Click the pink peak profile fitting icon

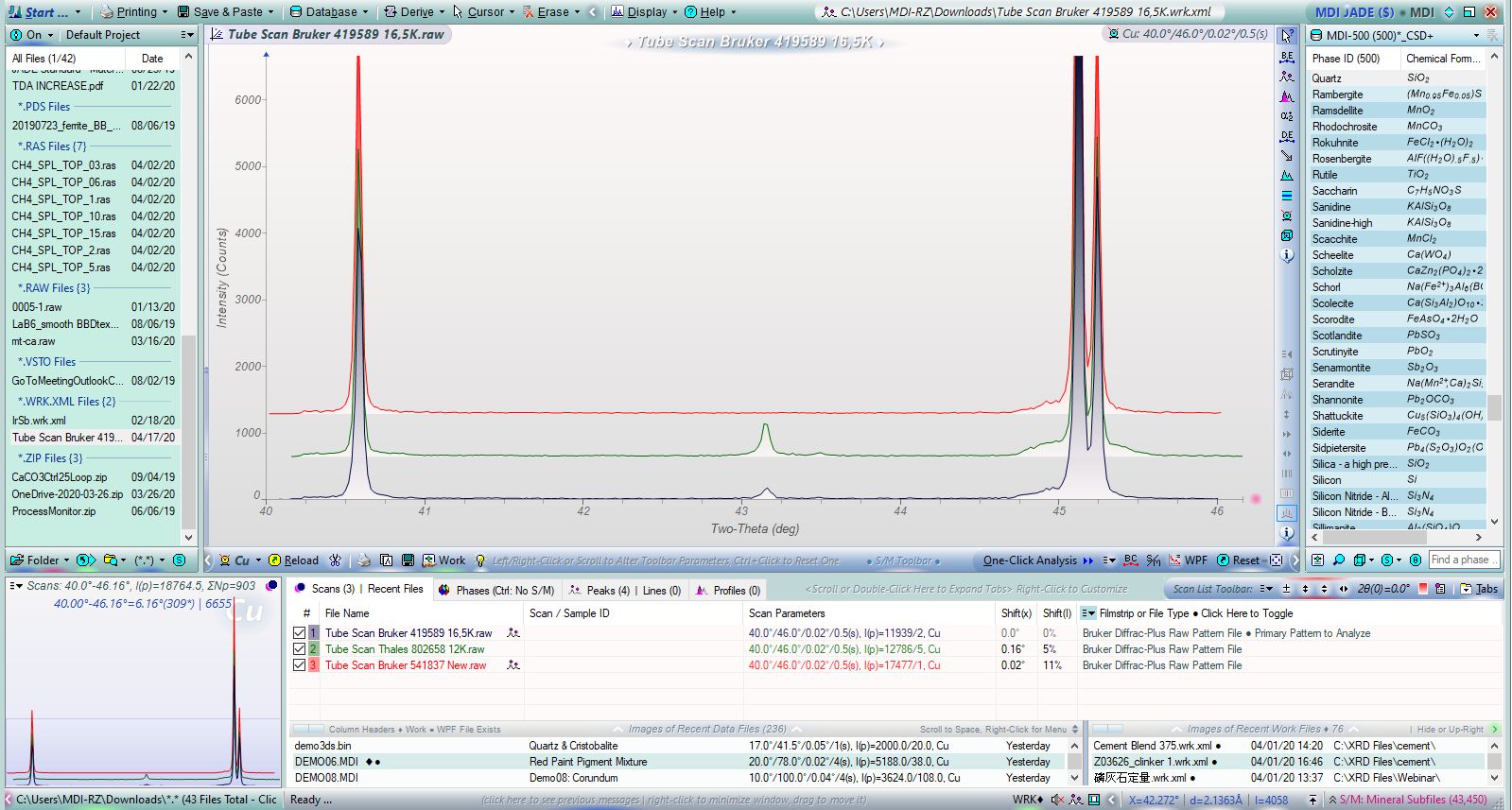(1287, 96)
